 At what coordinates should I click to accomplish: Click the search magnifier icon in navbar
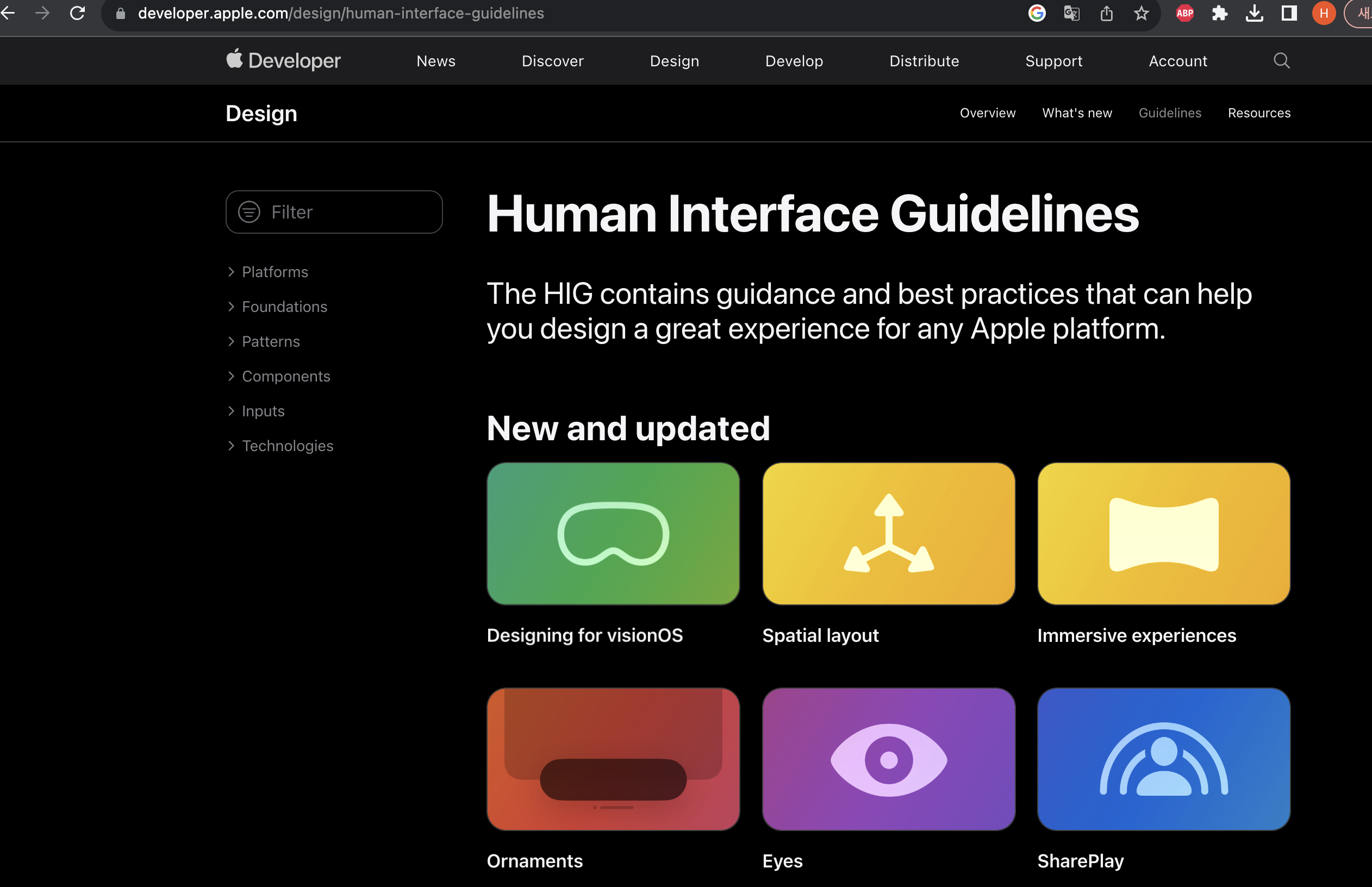(x=1281, y=60)
